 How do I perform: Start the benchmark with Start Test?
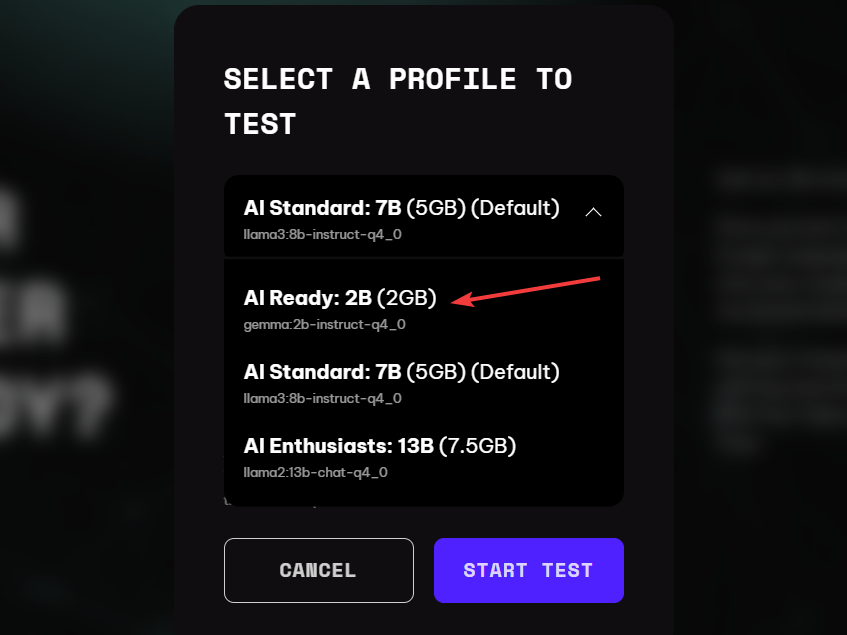click(529, 570)
